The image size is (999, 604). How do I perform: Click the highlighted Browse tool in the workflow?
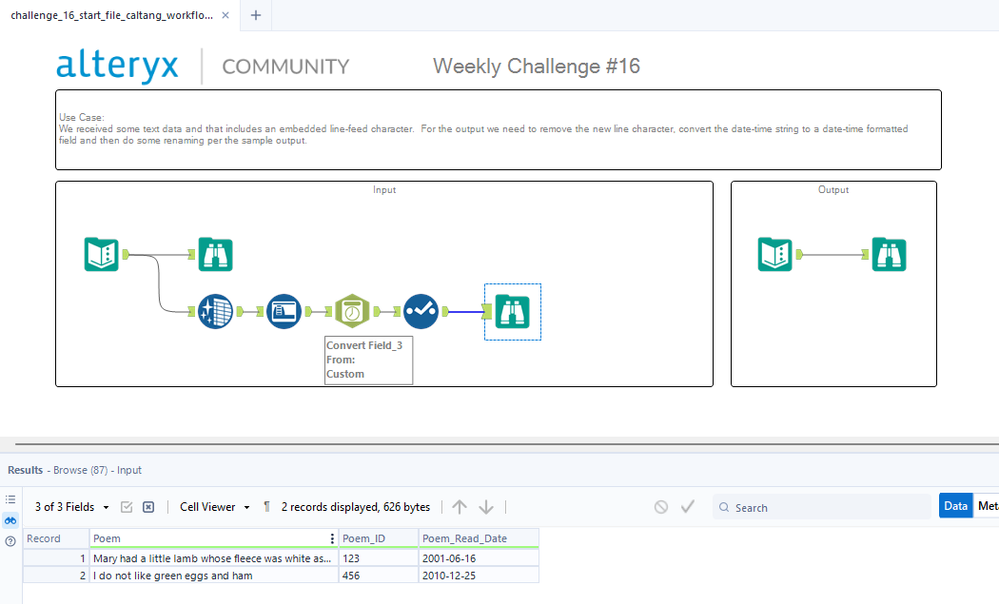[512, 312]
